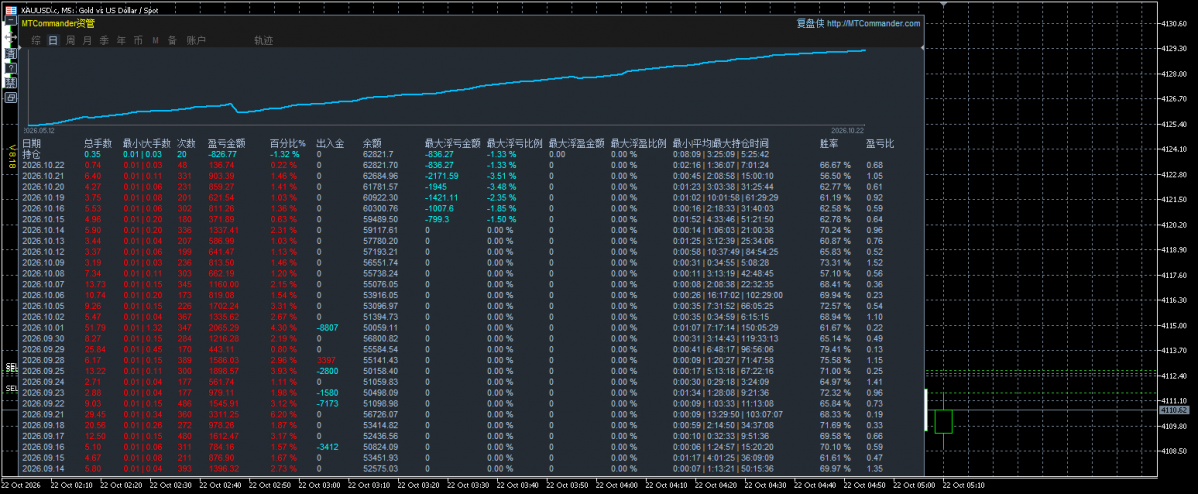The width and height of the screenshot is (1198, 494).
Task: Open the http://MTCommander.com link
Action: click(873, 24)
